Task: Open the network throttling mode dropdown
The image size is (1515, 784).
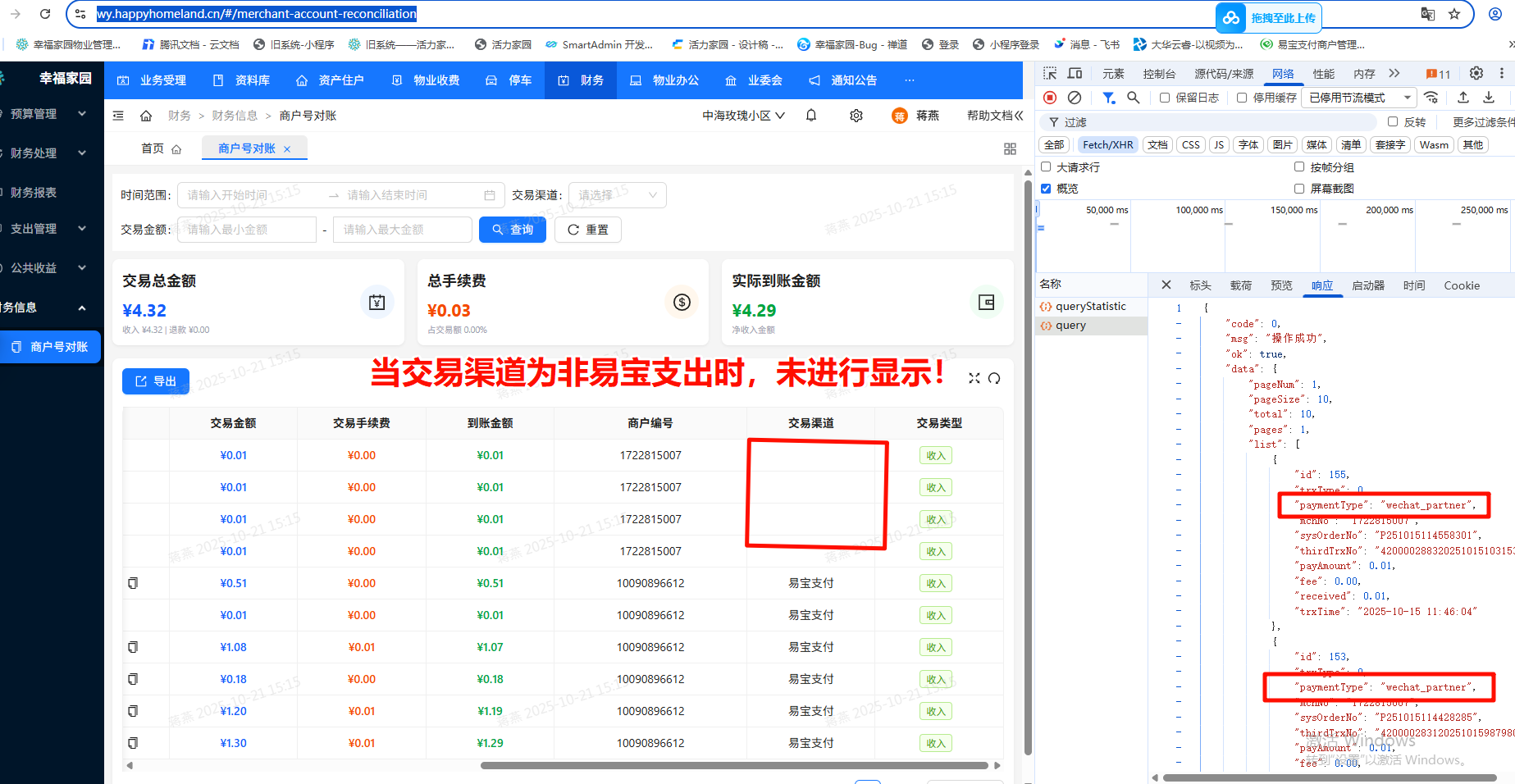Action: (x=1359, y=98)
